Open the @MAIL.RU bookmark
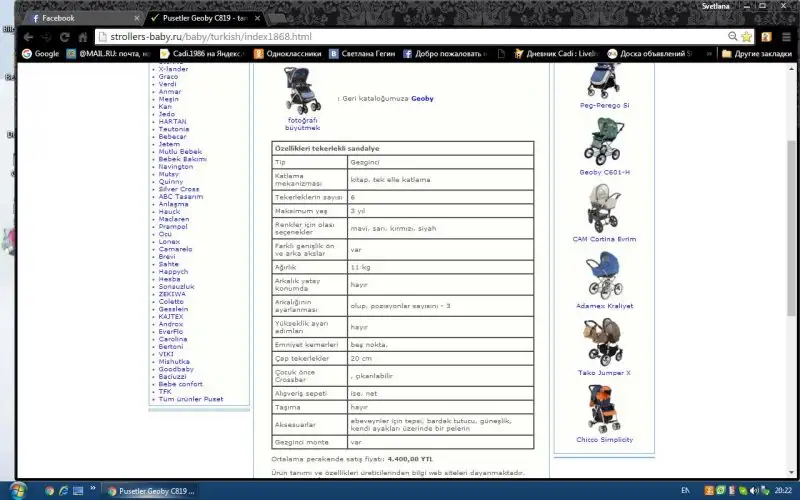This screenshot has width=800, height=500. point(109,54)
